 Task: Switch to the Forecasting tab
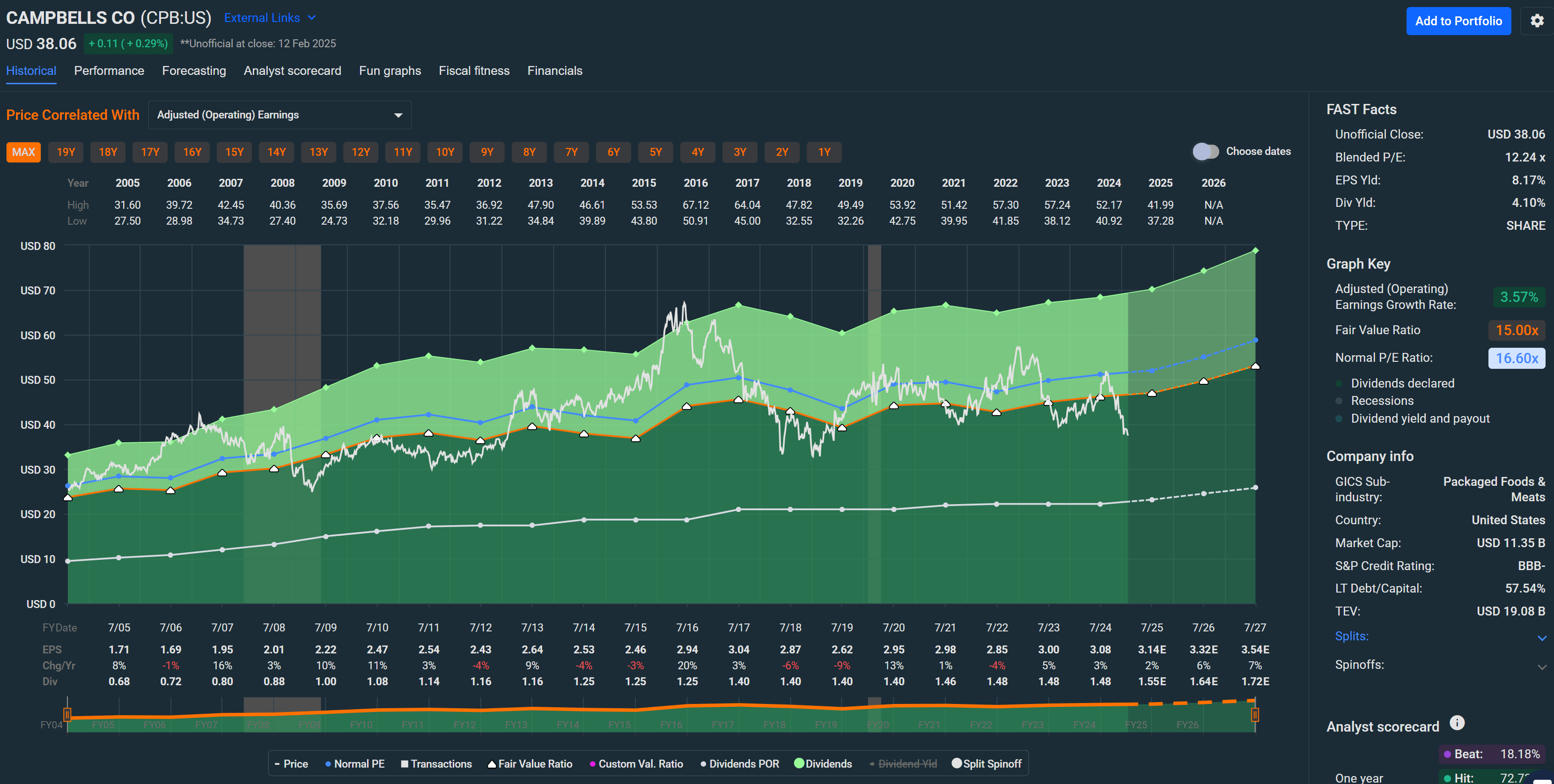click(194, 71)
